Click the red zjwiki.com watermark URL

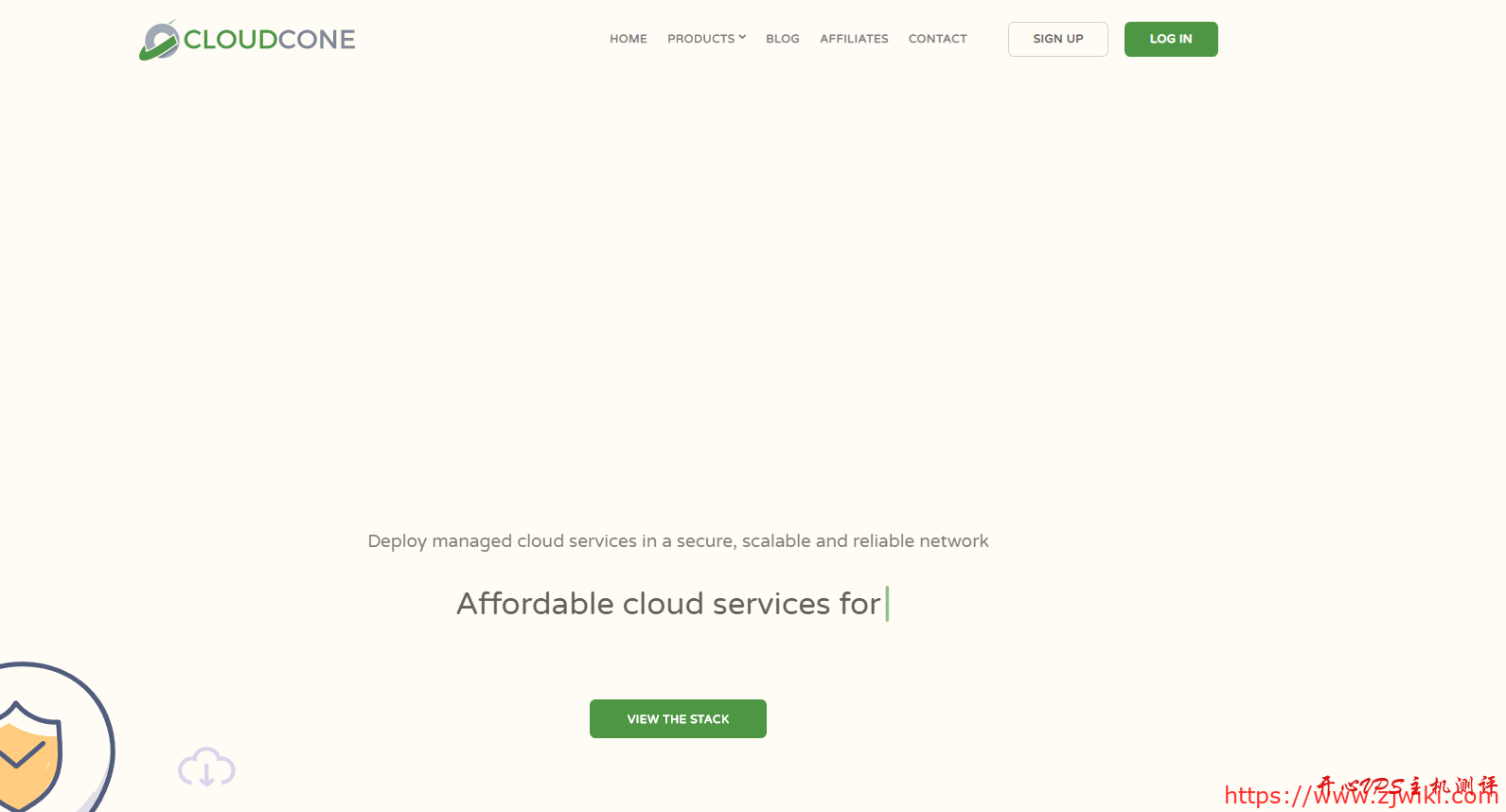pos(1359,795)
